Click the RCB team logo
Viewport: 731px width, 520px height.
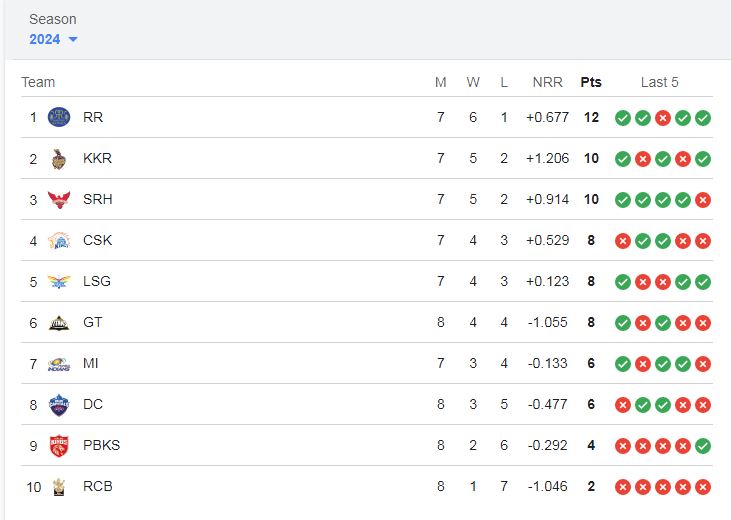[x=59, y=487]
